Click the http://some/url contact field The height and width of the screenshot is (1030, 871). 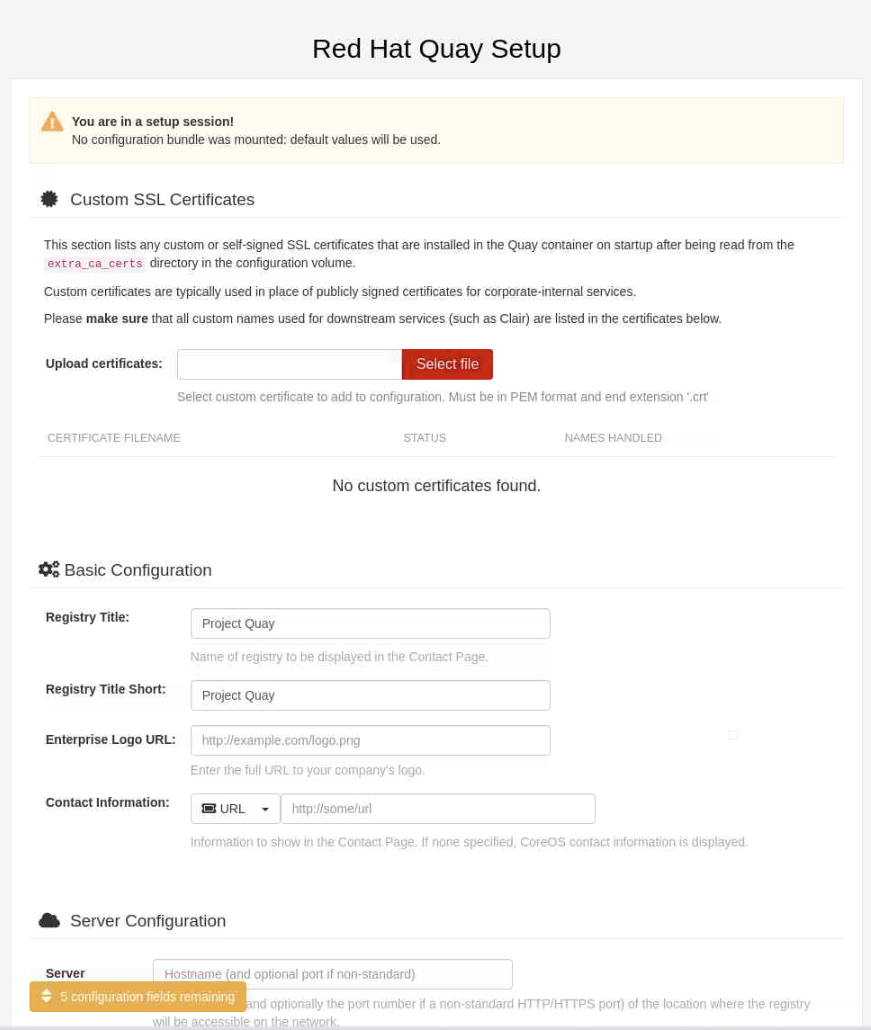click(438, 808)
